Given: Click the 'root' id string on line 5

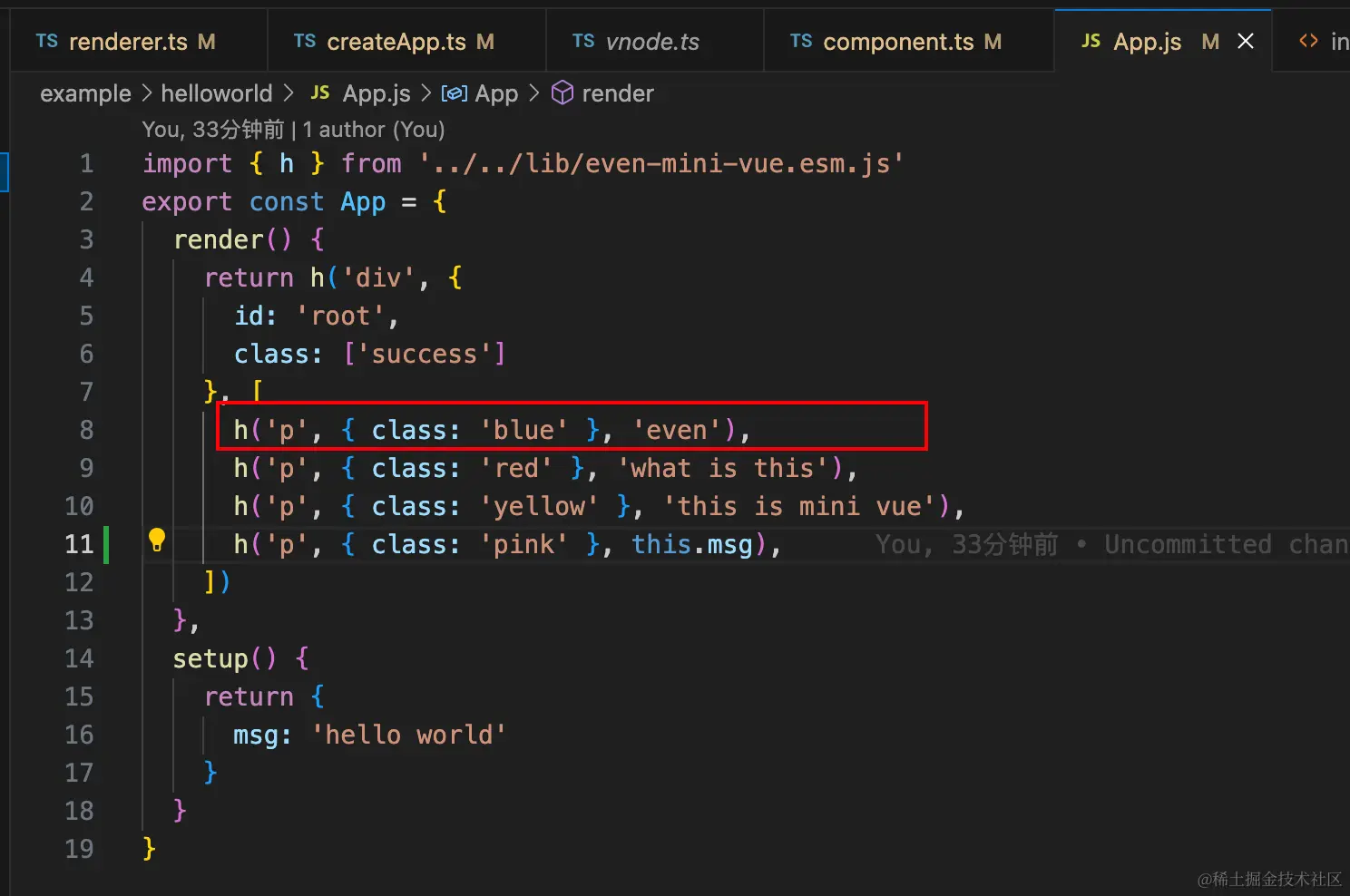Looking at the screenshot, I should pos(340,316).
